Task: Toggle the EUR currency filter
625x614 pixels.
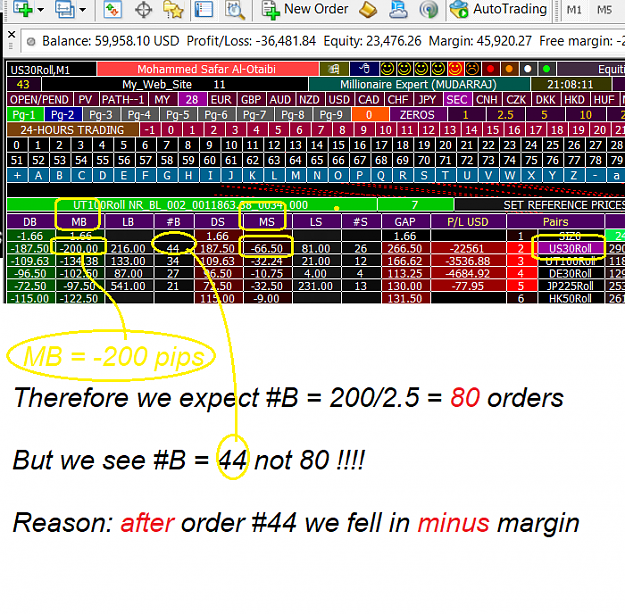Action: pos(221,99)
